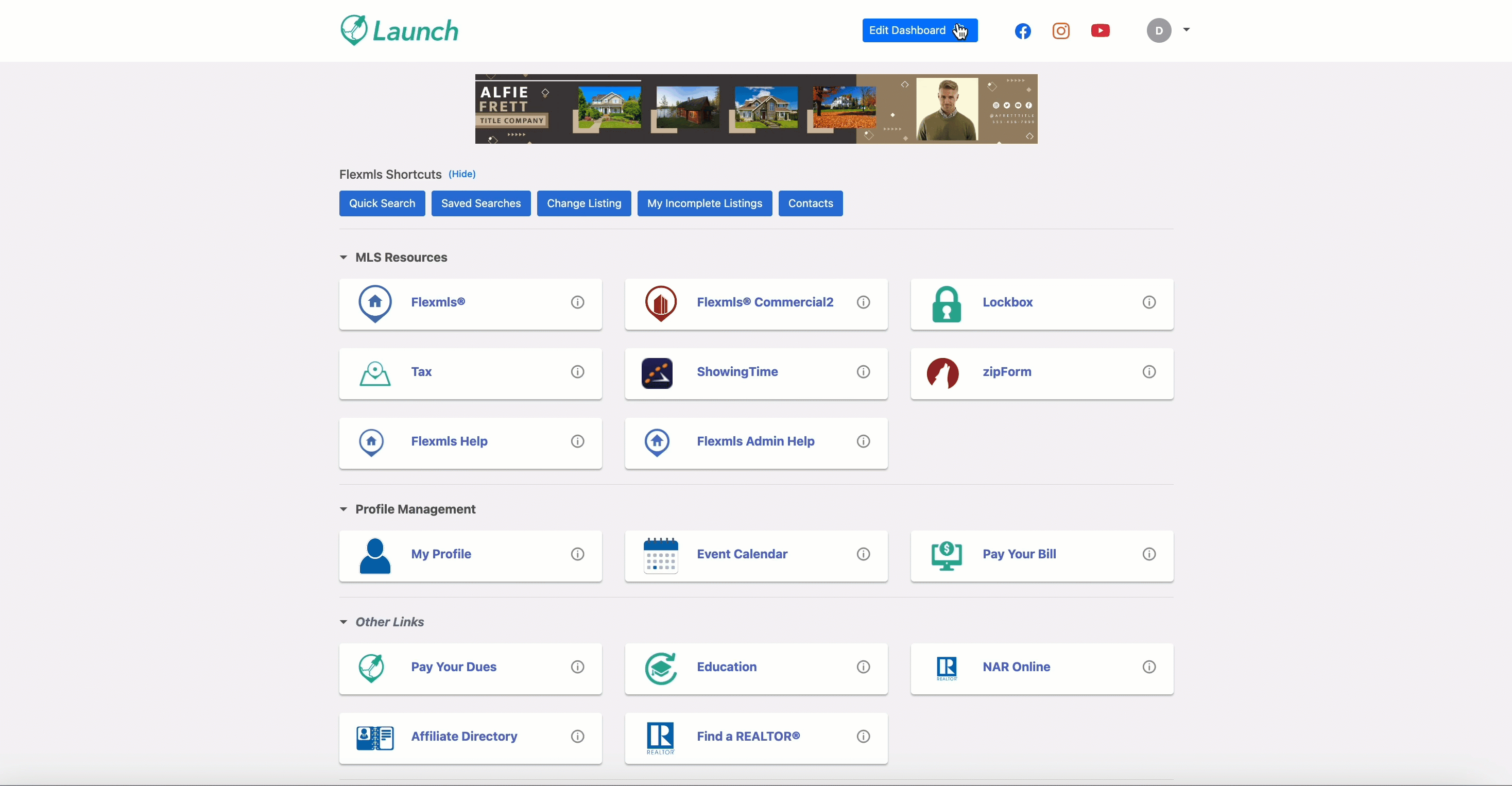Collapse the MLS Resources section
Image resolution: width=1512 pixels, height=786 pixels.
pos(343,257)
